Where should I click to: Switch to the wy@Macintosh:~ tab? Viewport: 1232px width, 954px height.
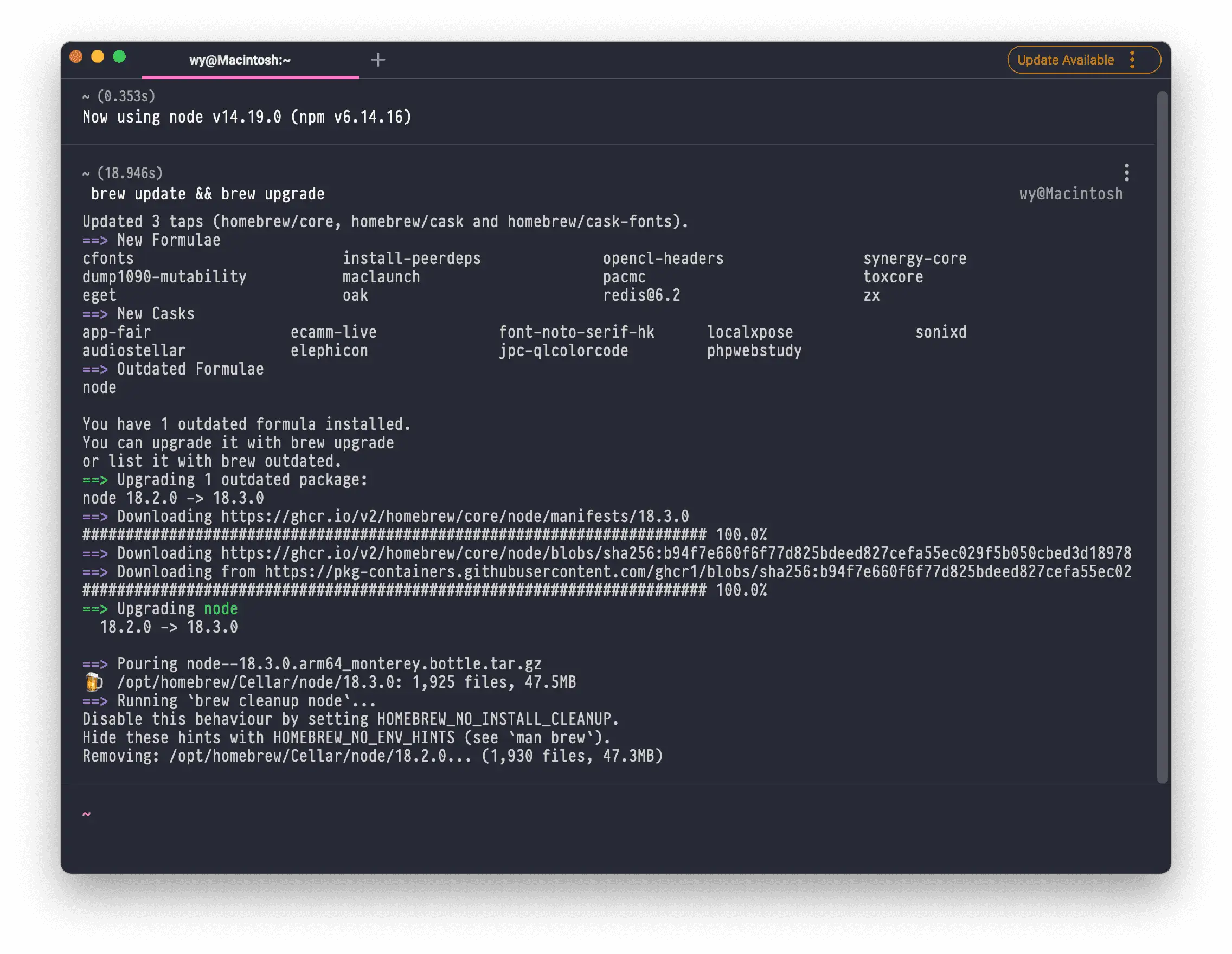point(240,60)
